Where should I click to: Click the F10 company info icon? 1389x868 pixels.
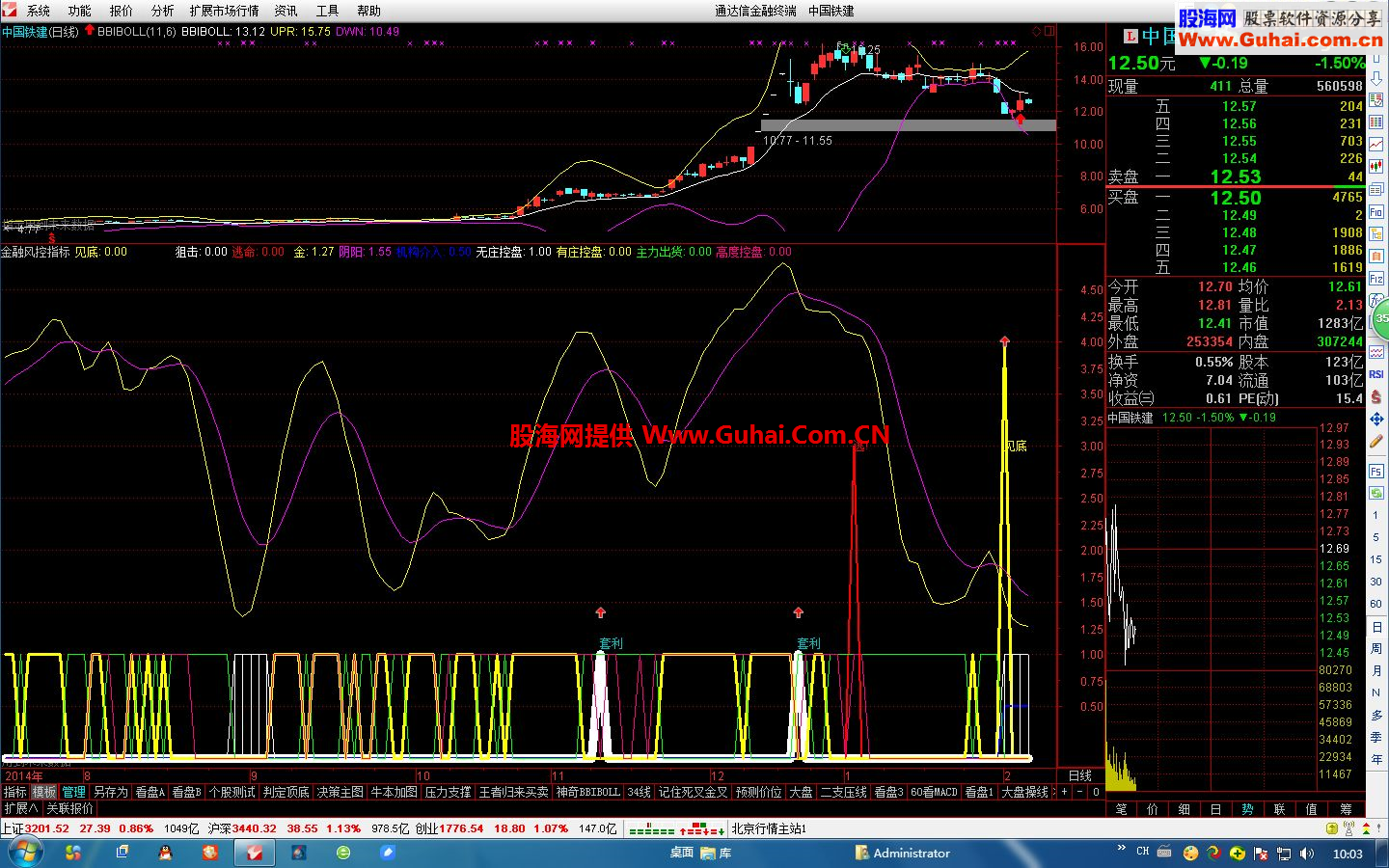point(1376,211)
